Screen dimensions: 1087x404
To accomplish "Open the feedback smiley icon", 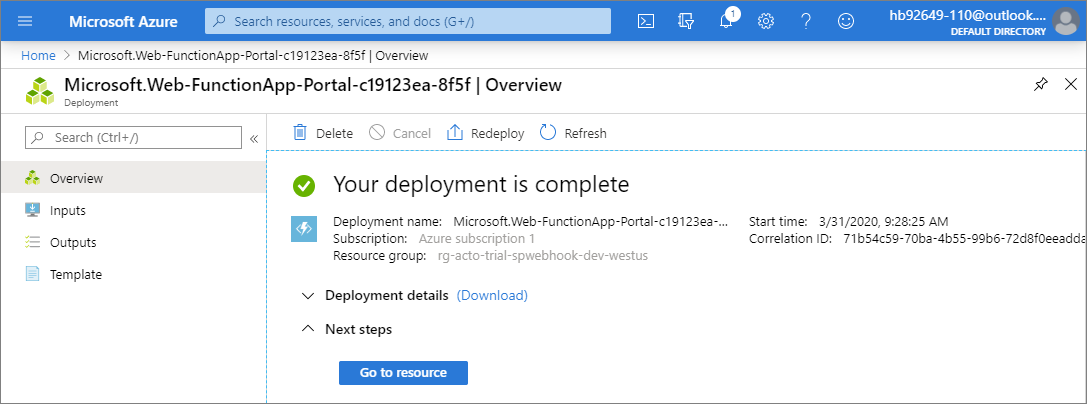I will pos(846,21).
